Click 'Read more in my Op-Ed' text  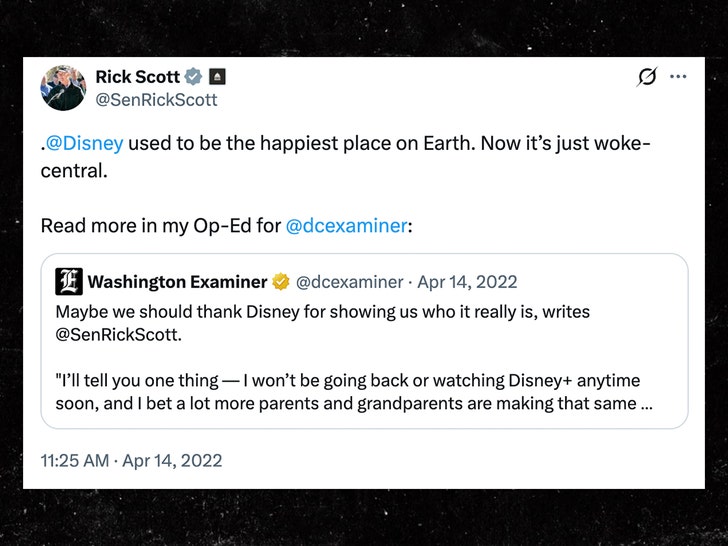click(x=160, y=225)
